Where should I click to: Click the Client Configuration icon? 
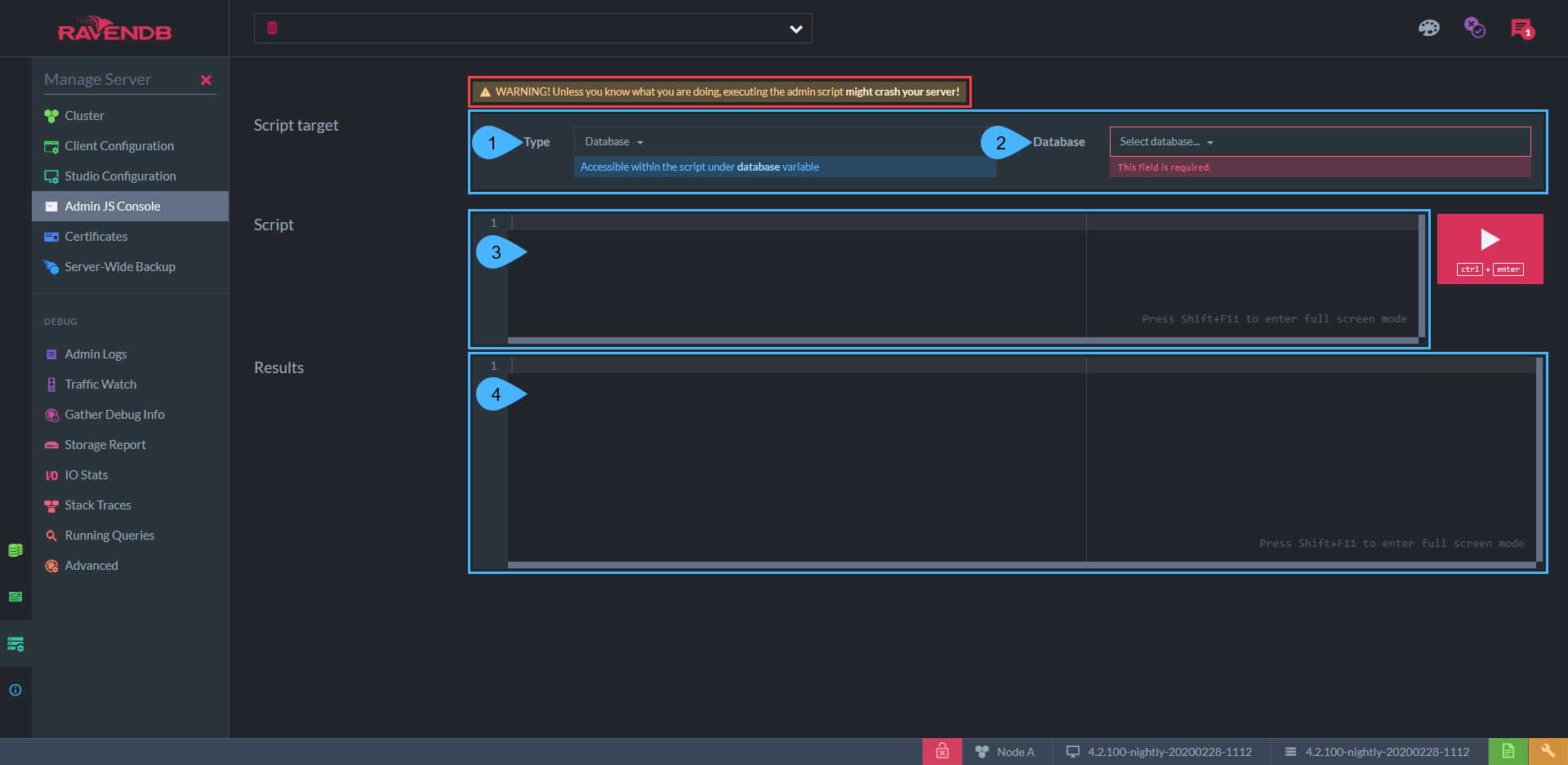coord(51,147)
